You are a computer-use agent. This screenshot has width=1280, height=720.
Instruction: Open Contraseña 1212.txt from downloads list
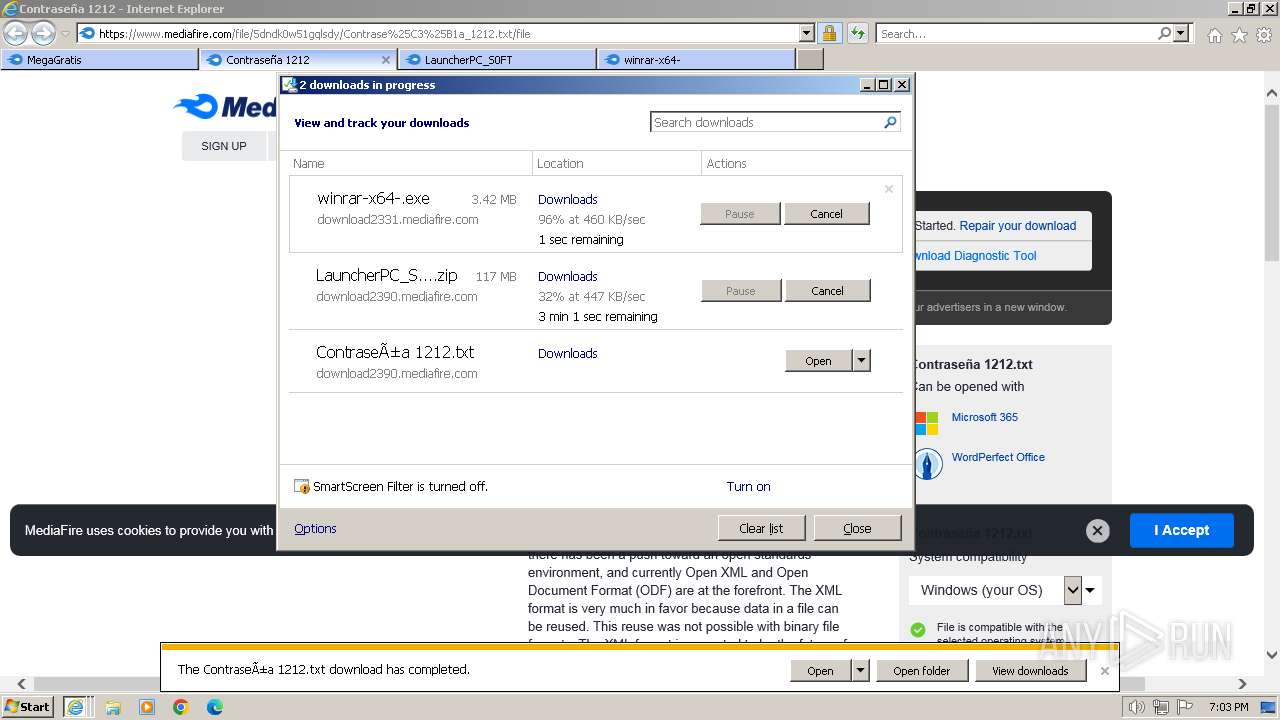pyautogui.click(x=818, y=361)
